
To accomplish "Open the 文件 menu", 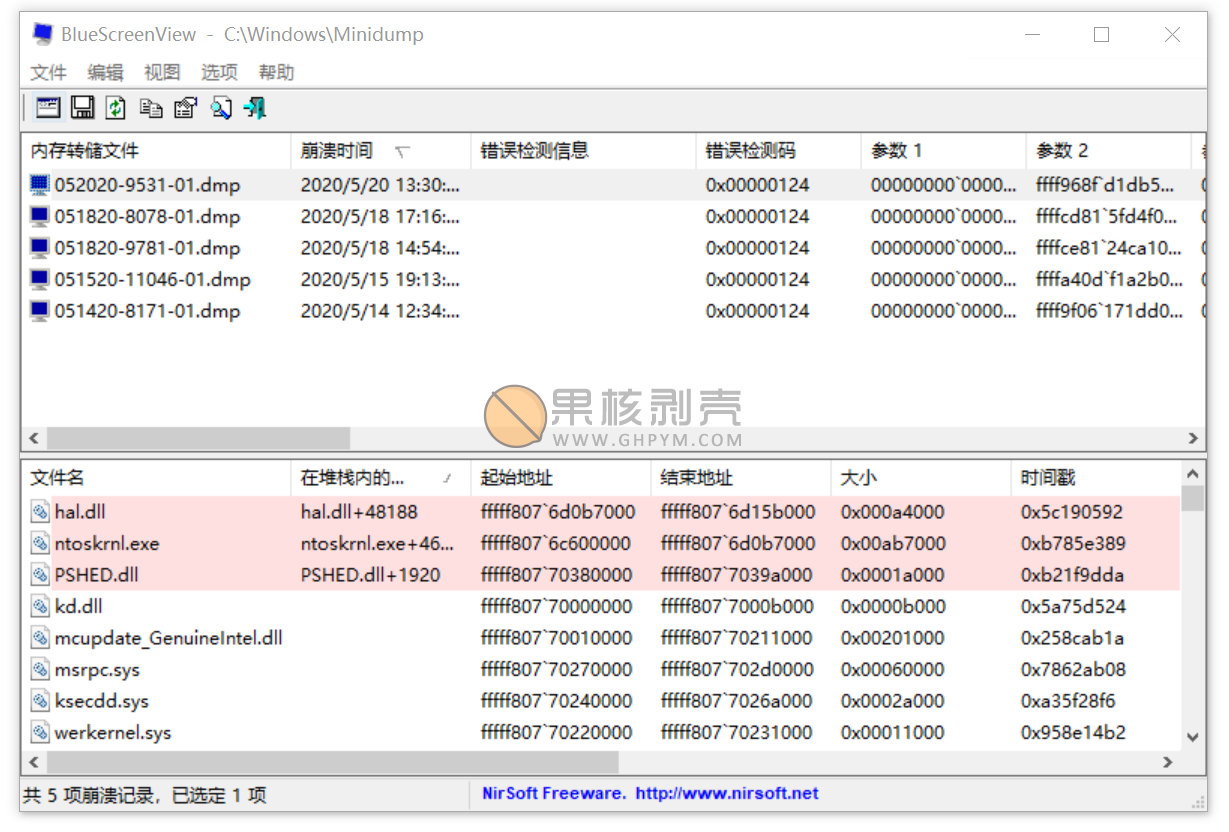I will click(48, 72).
